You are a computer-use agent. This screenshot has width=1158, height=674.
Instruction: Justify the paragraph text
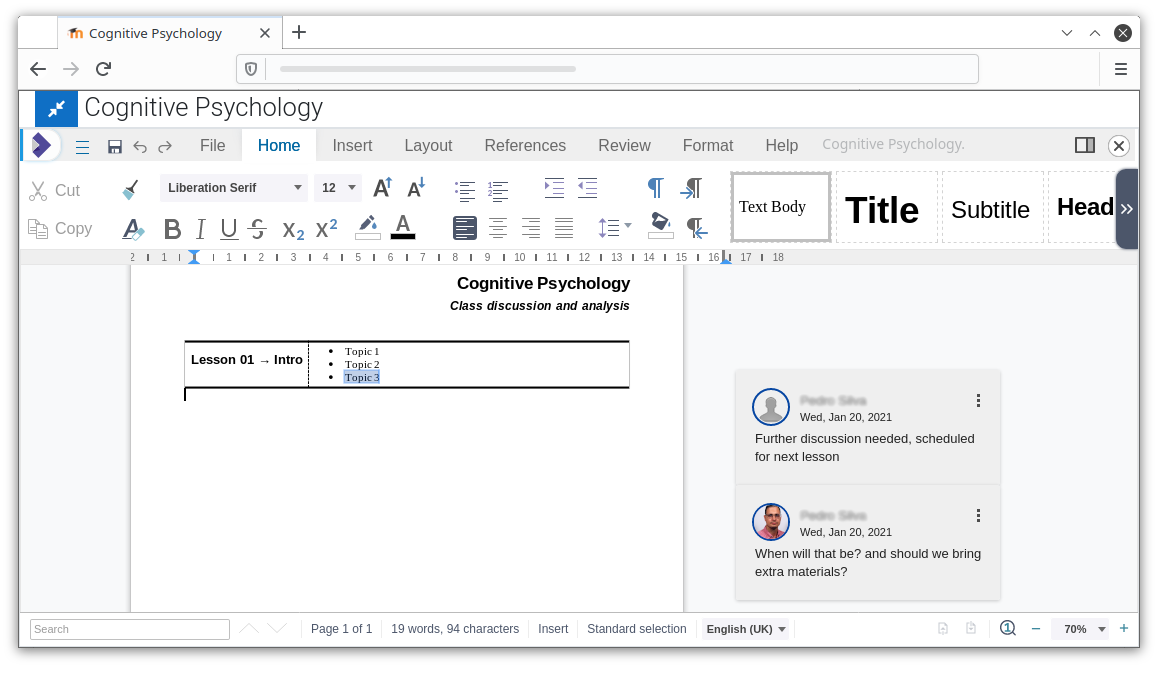click(564, 228)
